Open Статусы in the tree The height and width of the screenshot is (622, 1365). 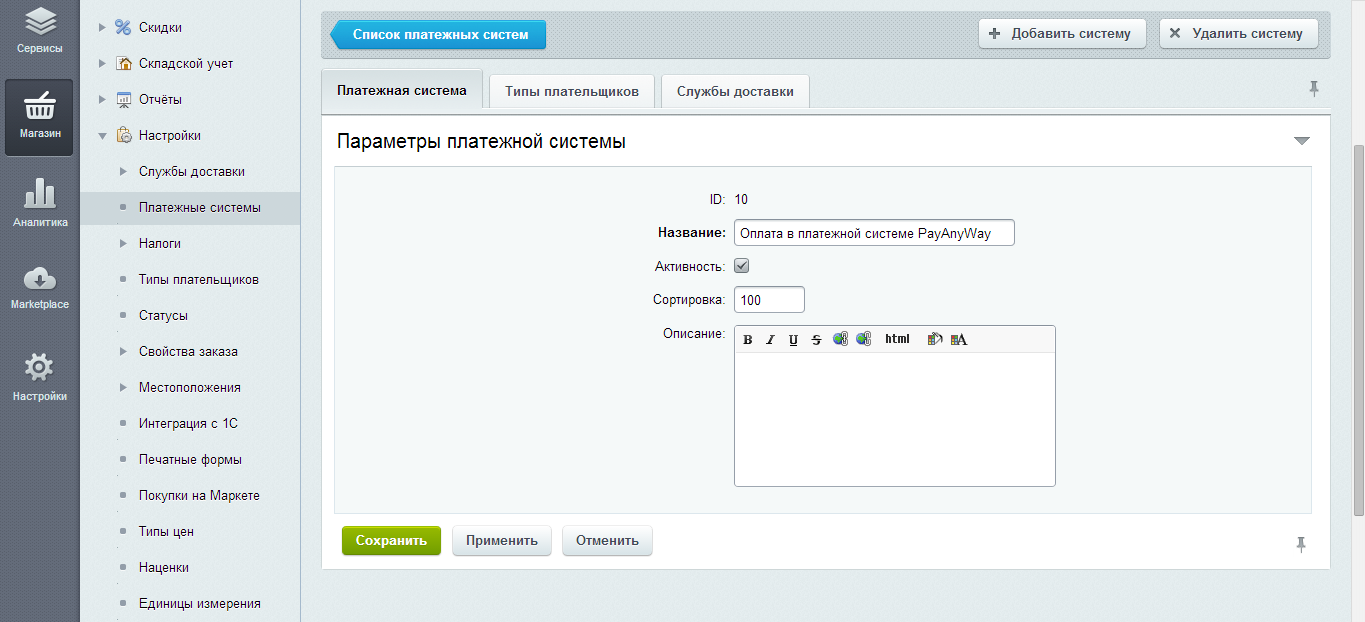(x=163, y=315)
